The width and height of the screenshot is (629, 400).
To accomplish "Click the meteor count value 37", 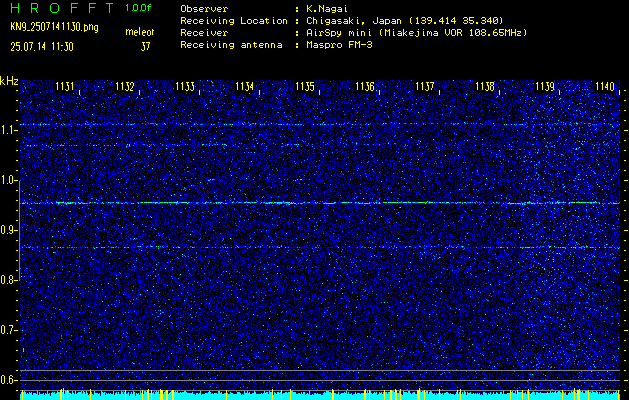I will [145, 47].
